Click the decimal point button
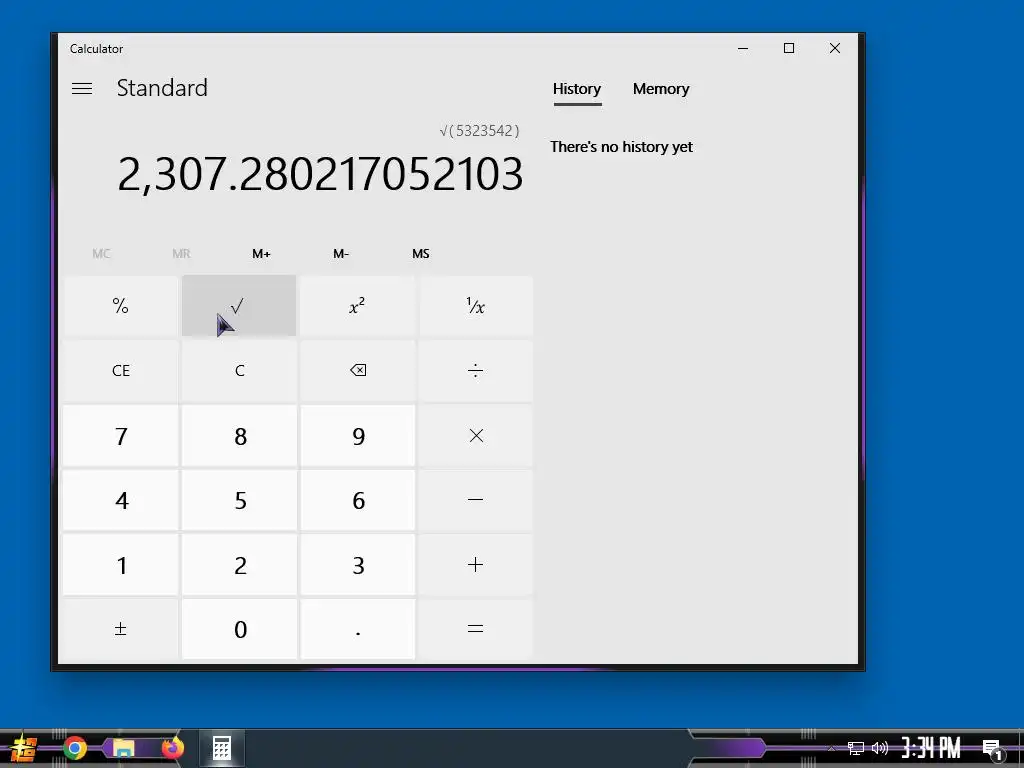The image size is (1024, 768). [x=357, y=629]
